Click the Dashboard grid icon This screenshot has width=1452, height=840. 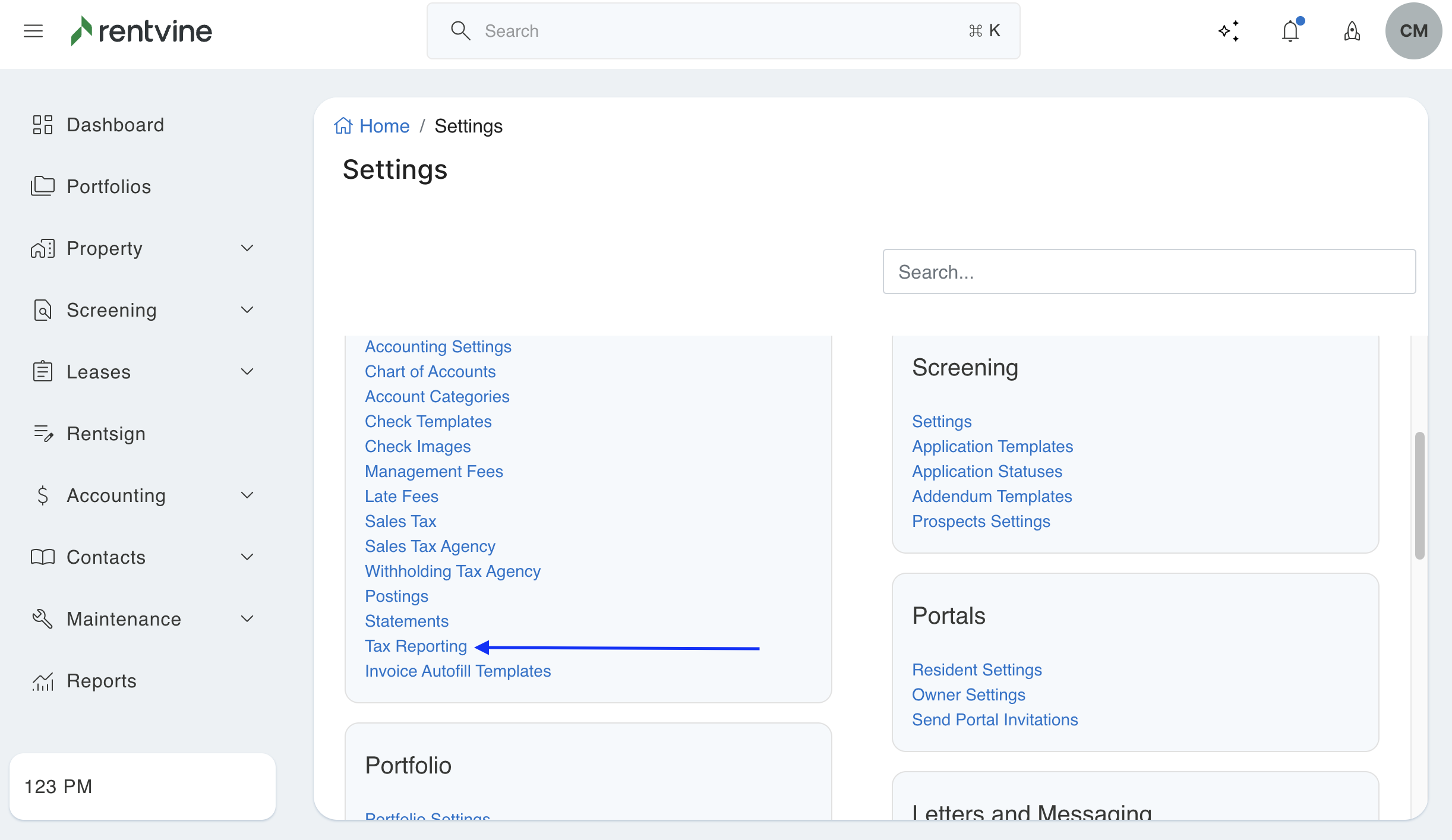(43, 125)
